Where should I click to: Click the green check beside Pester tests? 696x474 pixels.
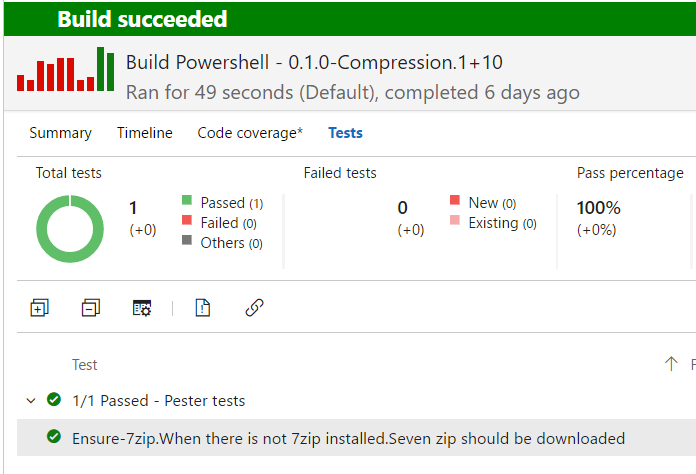point(54,399)
